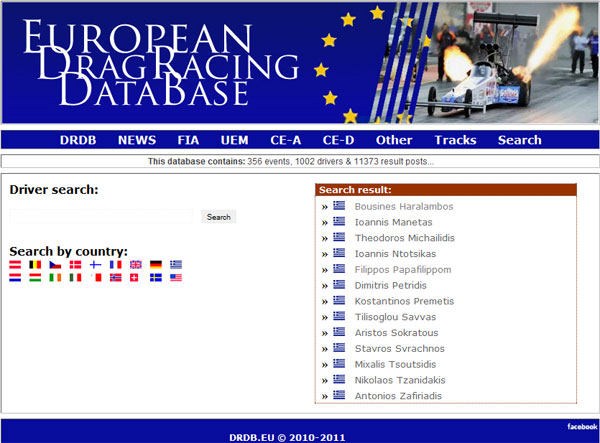600x443 pixels.
Task: Select the USA flag icon
Action: pyautogui.click(x=176, y=277)
